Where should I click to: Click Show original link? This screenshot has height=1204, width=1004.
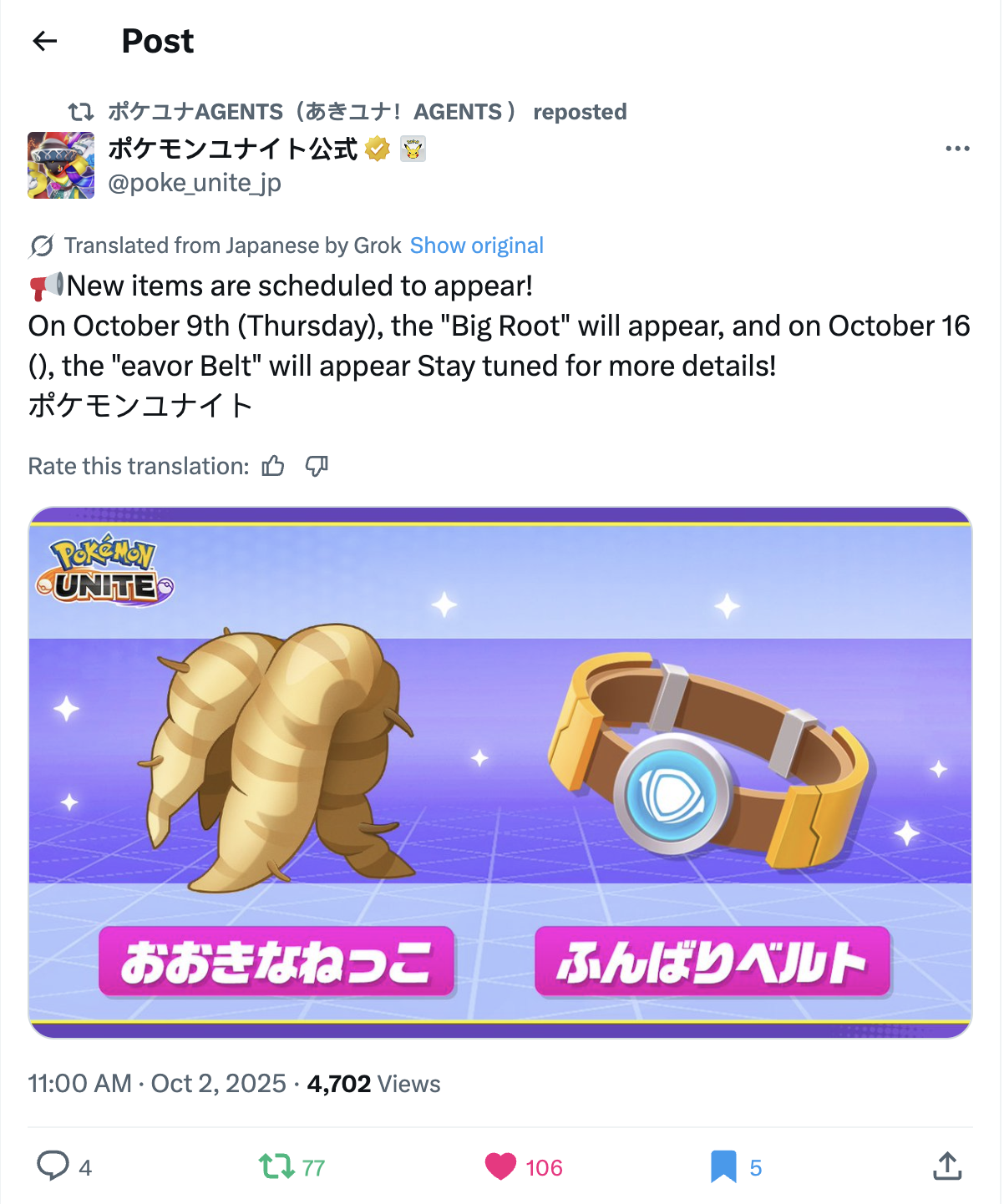pos(477,245)
